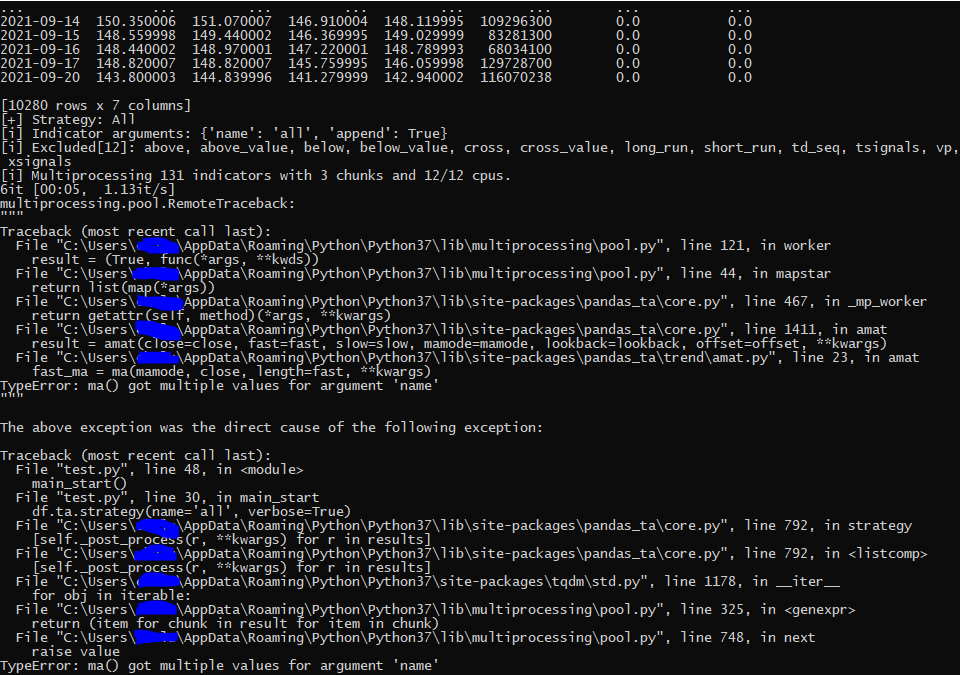Click the 'Multiprocessing 131 indicators' line

pos(256,177)
